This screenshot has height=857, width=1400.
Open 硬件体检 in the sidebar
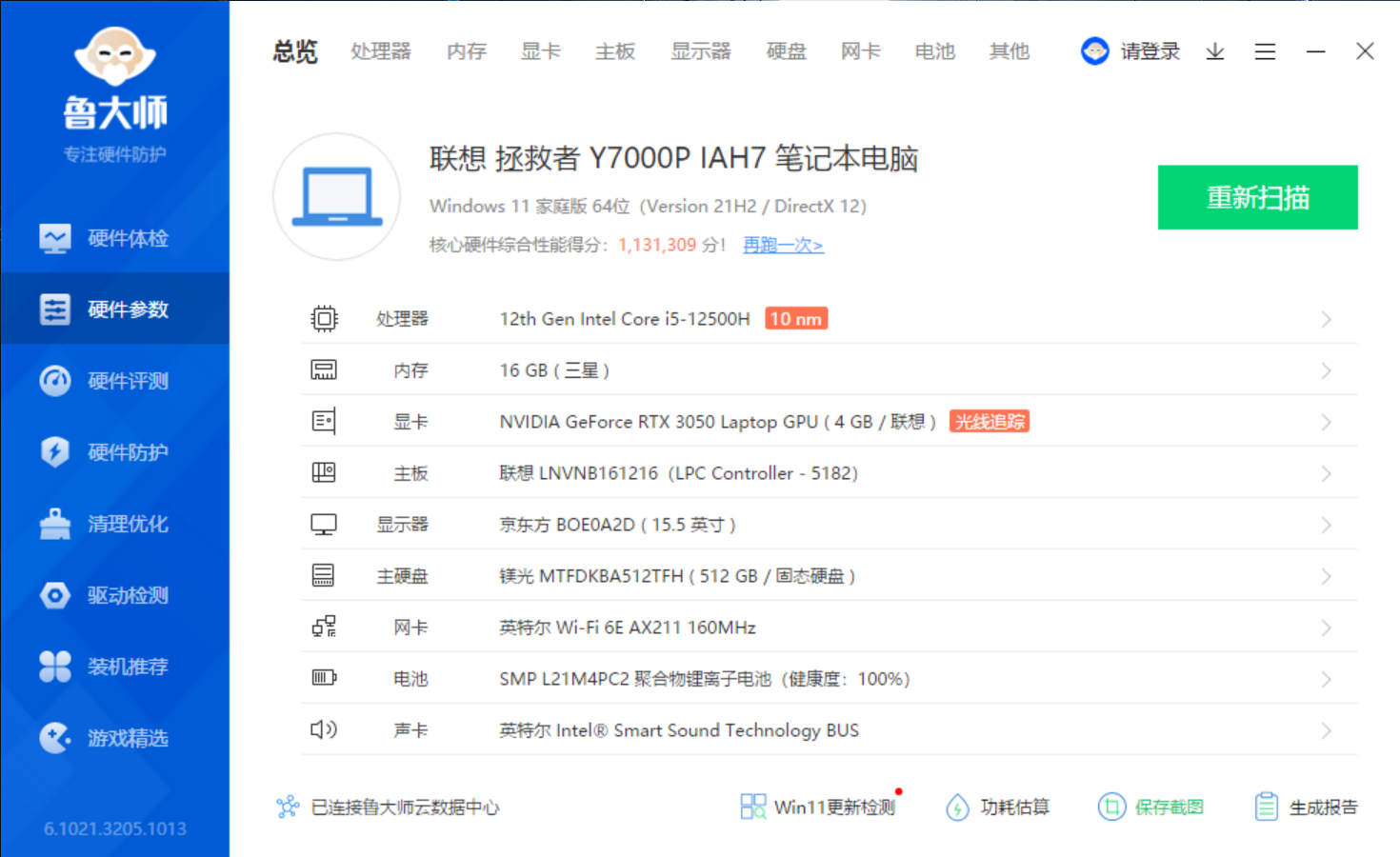114,238
